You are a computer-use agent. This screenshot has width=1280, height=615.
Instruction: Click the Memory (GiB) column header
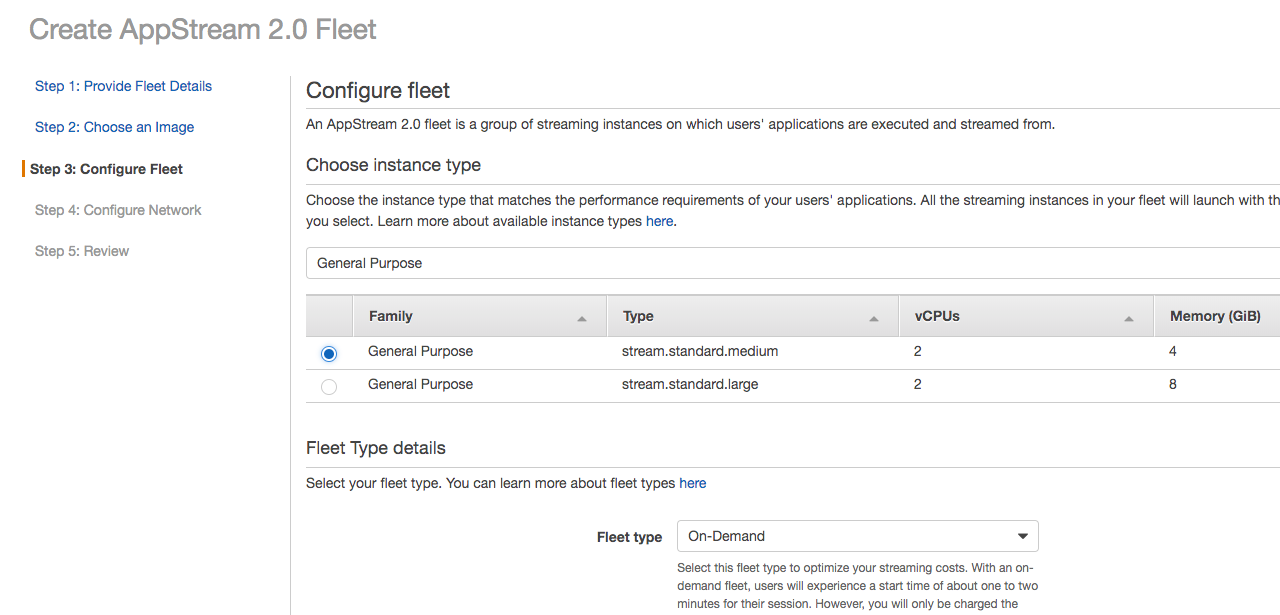(1215, 316)
